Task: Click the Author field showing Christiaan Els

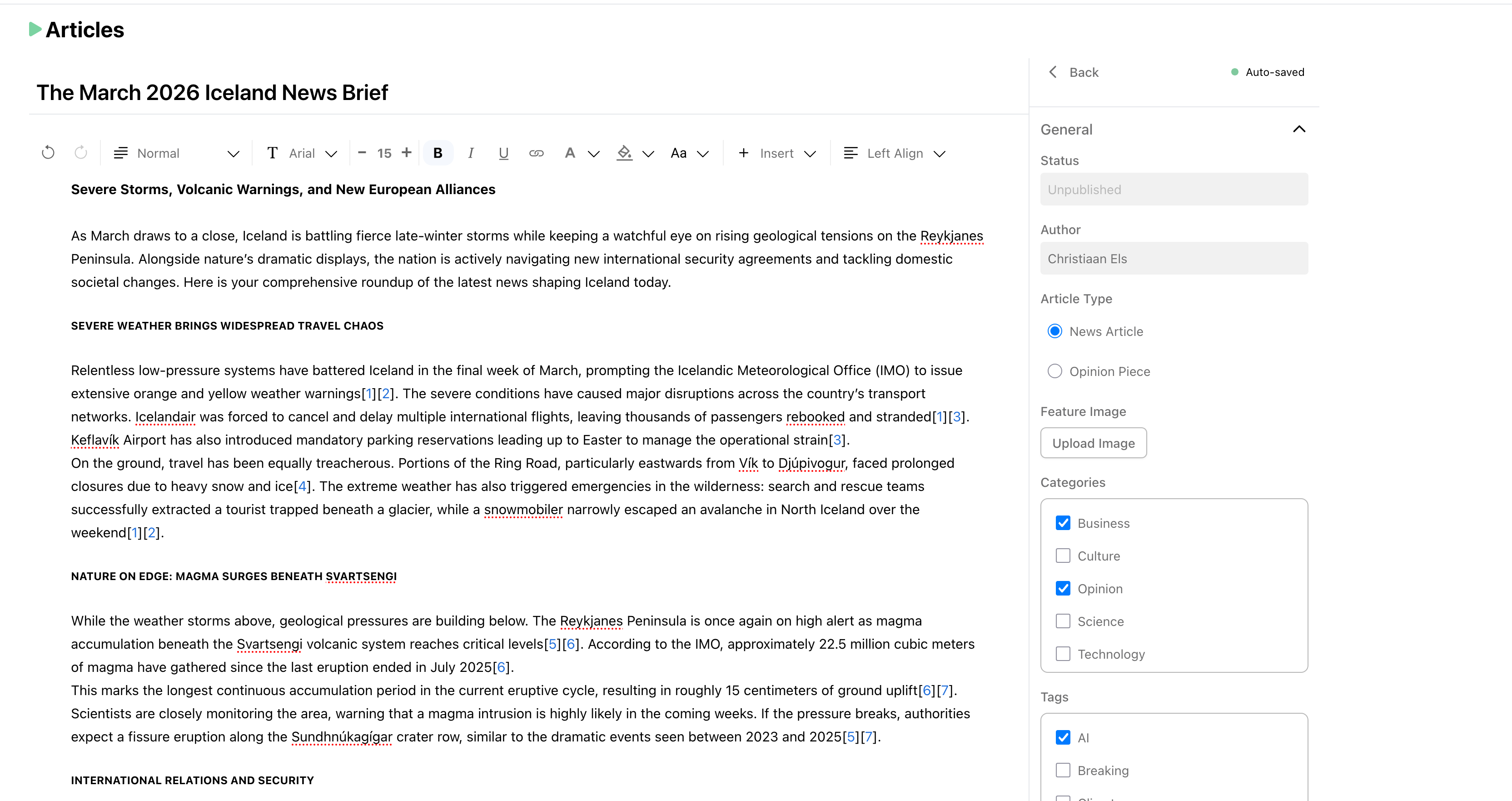Action: (1174, 258)
